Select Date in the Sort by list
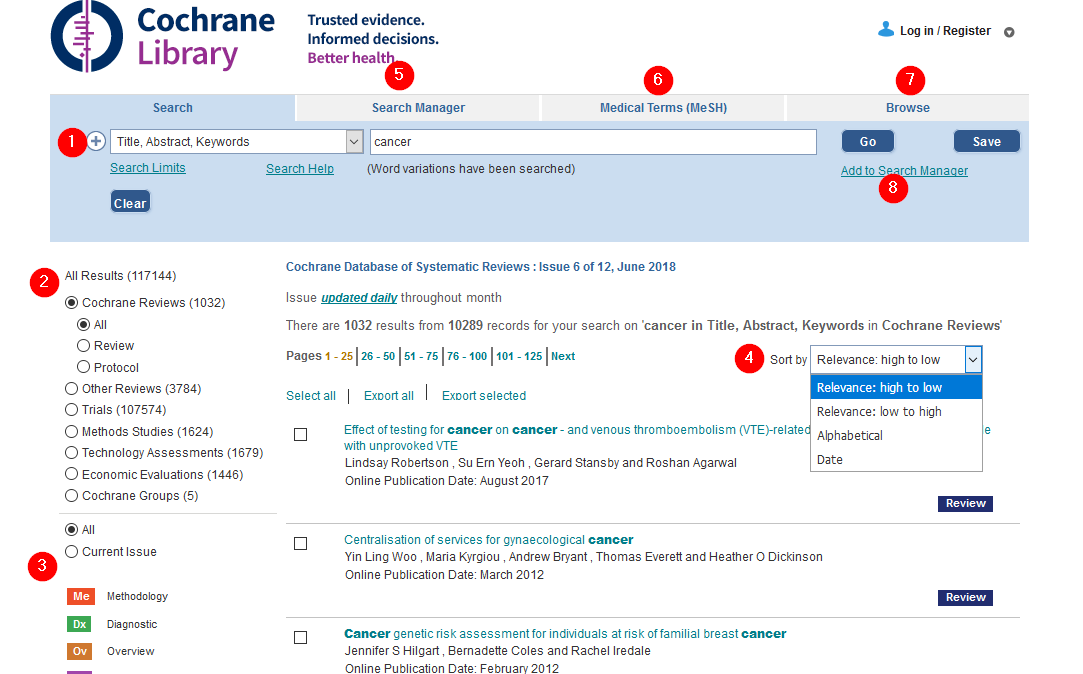 tap(830, 460)
